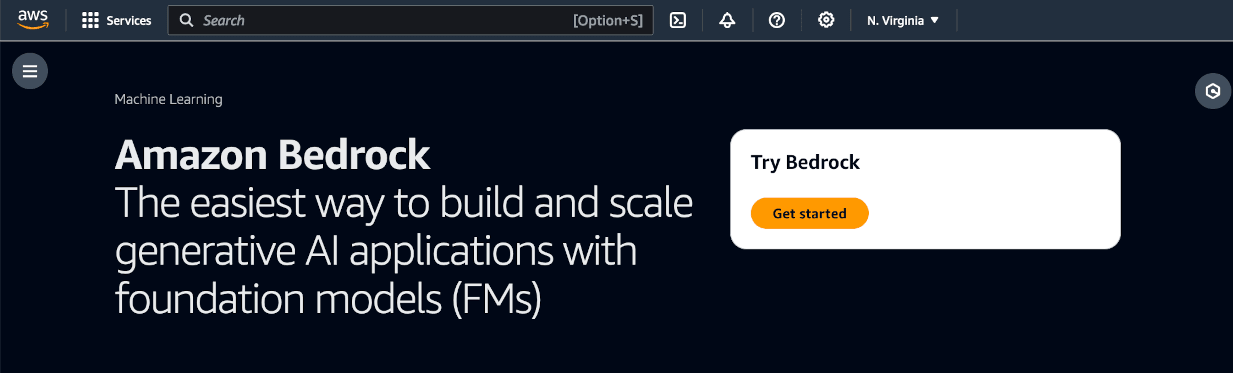1233x373 pixels.
Task: Launch the CloudShell terminal icon
Action: pos(678,20)
